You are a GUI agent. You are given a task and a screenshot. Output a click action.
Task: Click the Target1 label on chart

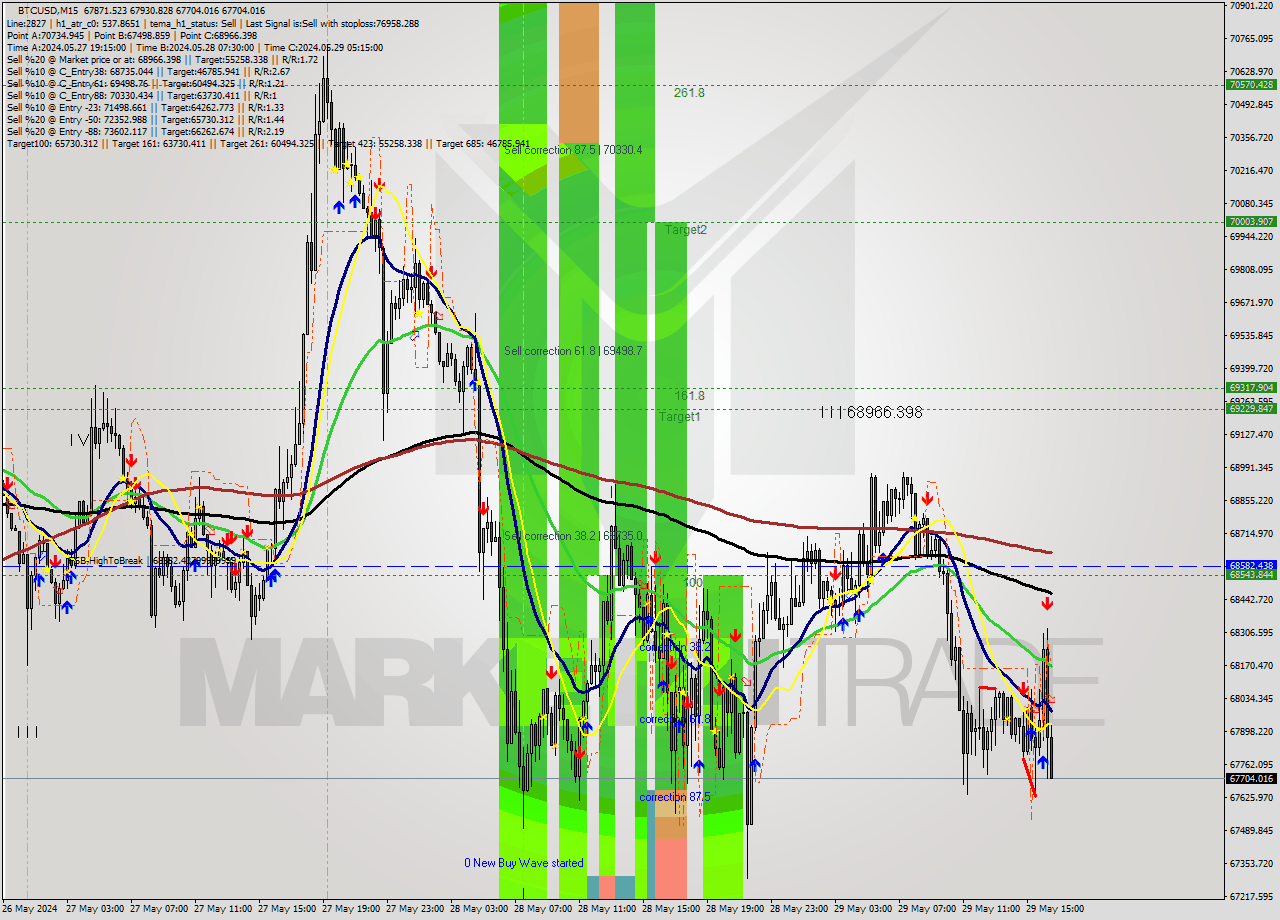click(679, 416)
